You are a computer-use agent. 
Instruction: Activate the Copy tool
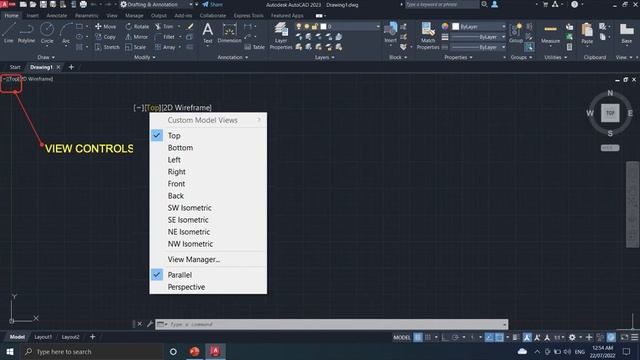click(105, 37)
